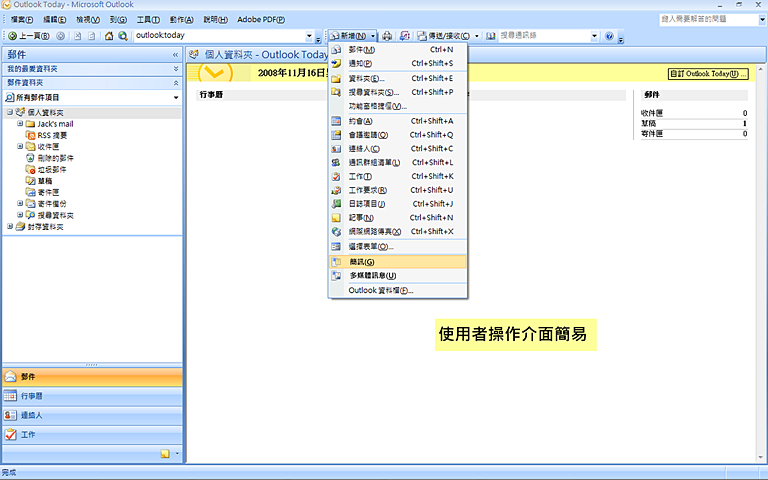Click the Print icon in the toolbar

(x=387, y=36)
